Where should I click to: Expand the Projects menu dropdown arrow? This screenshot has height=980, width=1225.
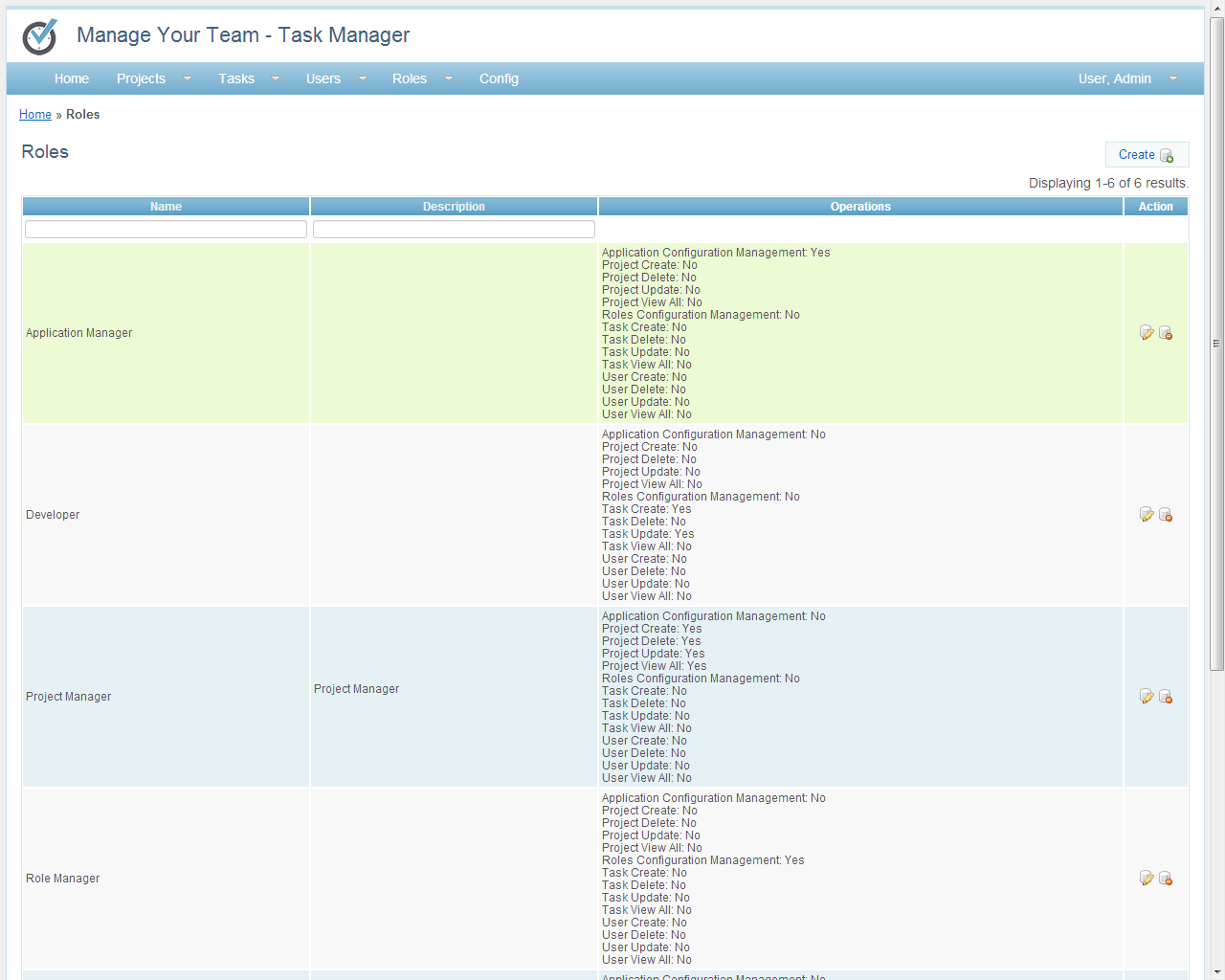(188, 78)
